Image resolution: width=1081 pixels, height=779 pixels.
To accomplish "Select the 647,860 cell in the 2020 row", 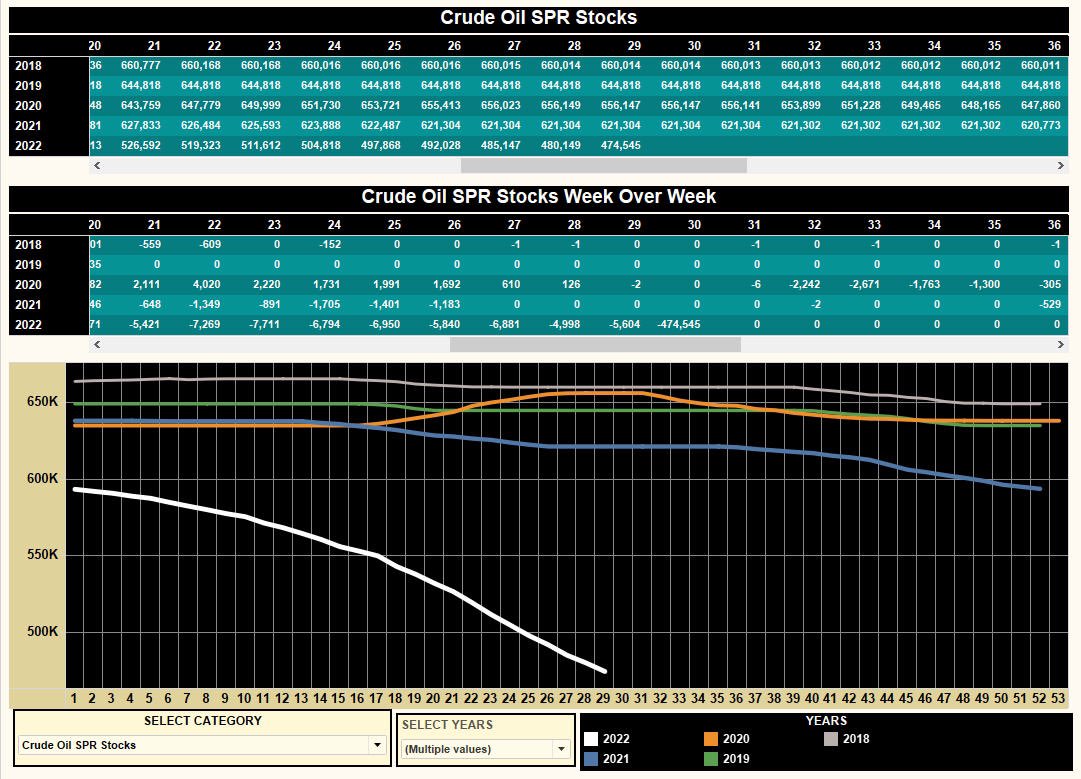I will coord(1040,105).
